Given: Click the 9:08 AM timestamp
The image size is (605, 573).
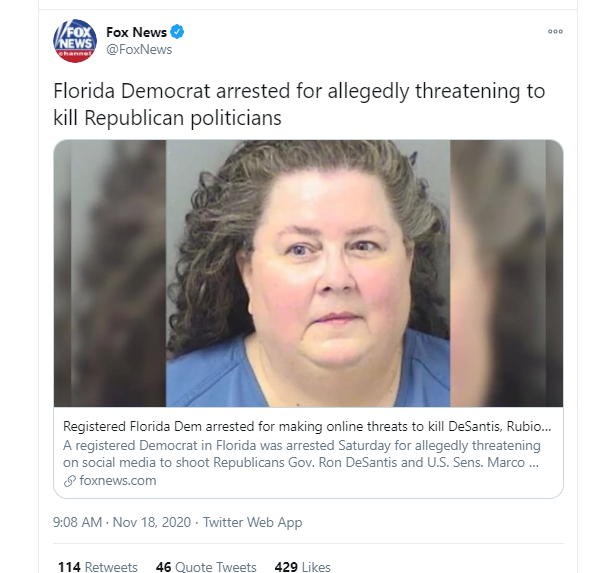Looking at the screenshot, I should point(77,522).
